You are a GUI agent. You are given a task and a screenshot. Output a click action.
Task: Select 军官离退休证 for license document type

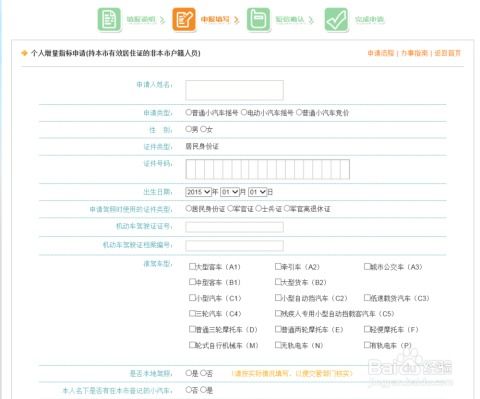(x=287, y=209)
